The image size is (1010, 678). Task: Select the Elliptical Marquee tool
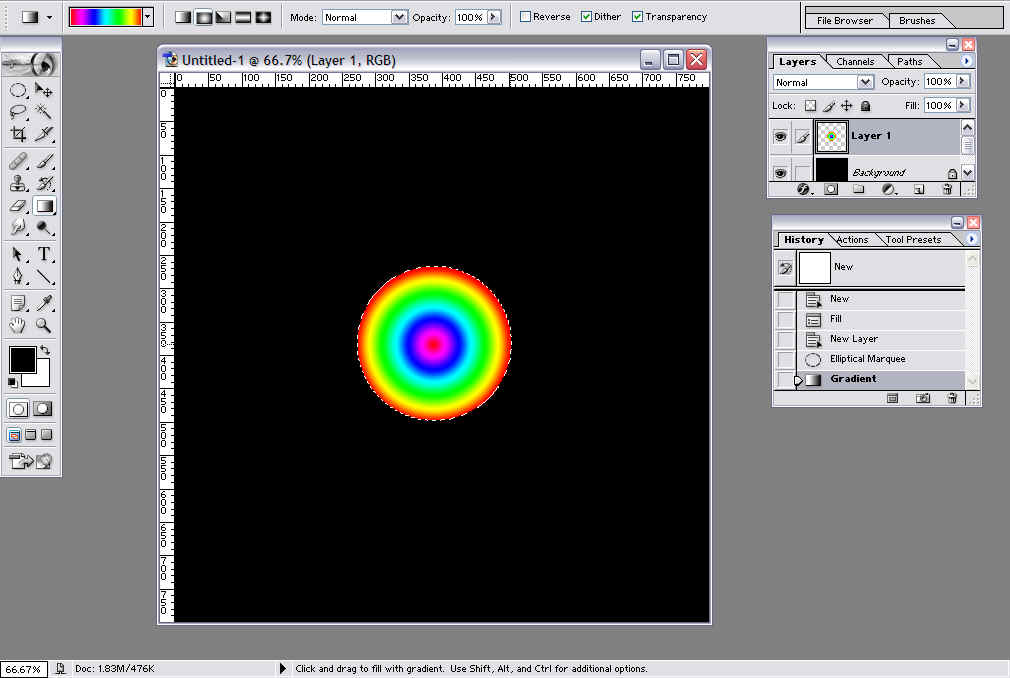click(18, 89)
